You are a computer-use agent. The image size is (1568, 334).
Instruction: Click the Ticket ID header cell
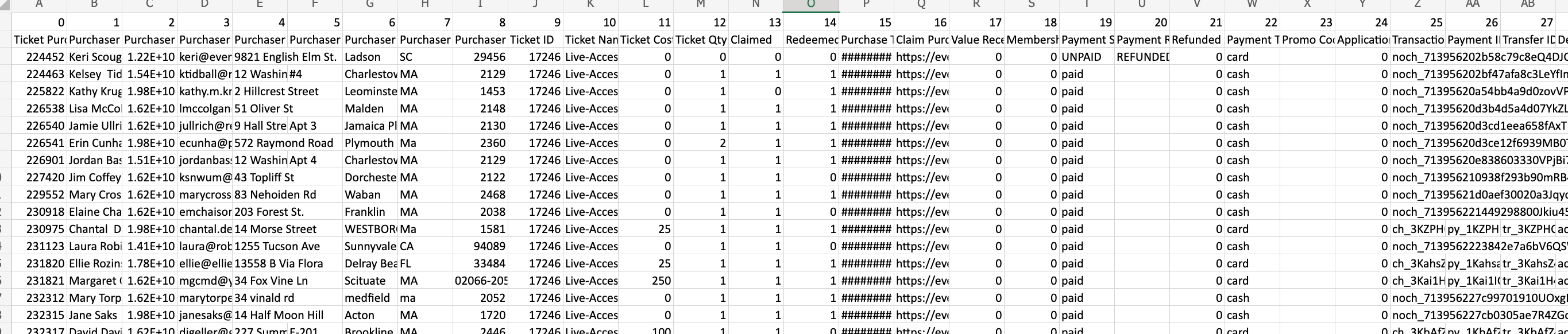(x=536, y=40)
